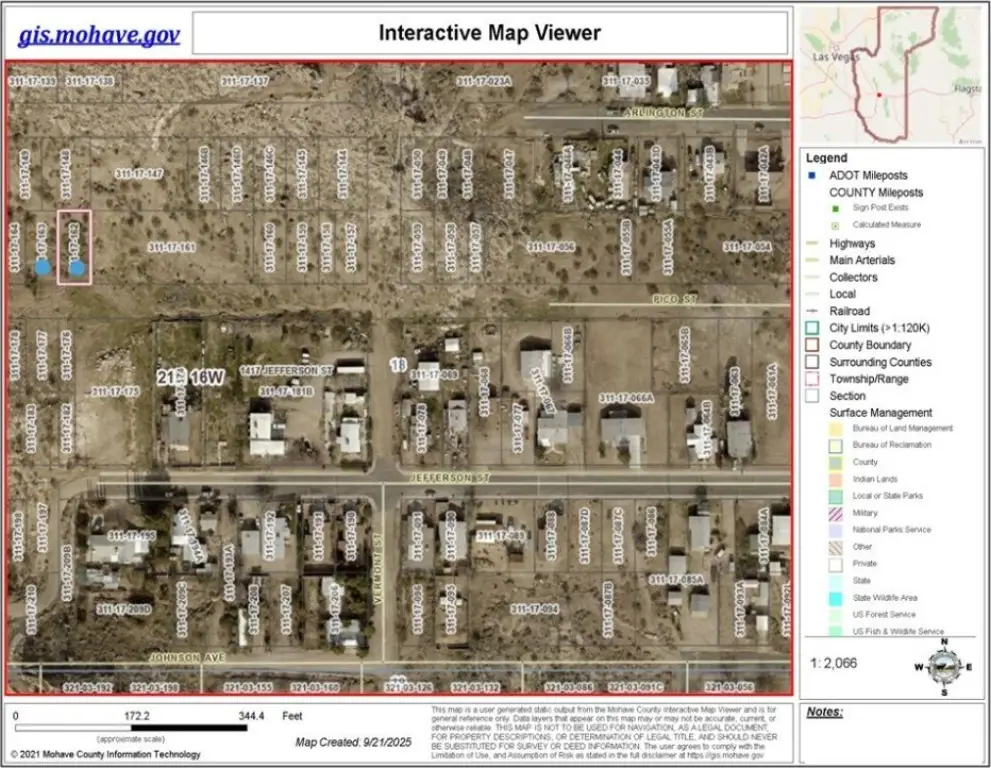Click the Railroad line symbol in legend

click(x=812, y=311)
